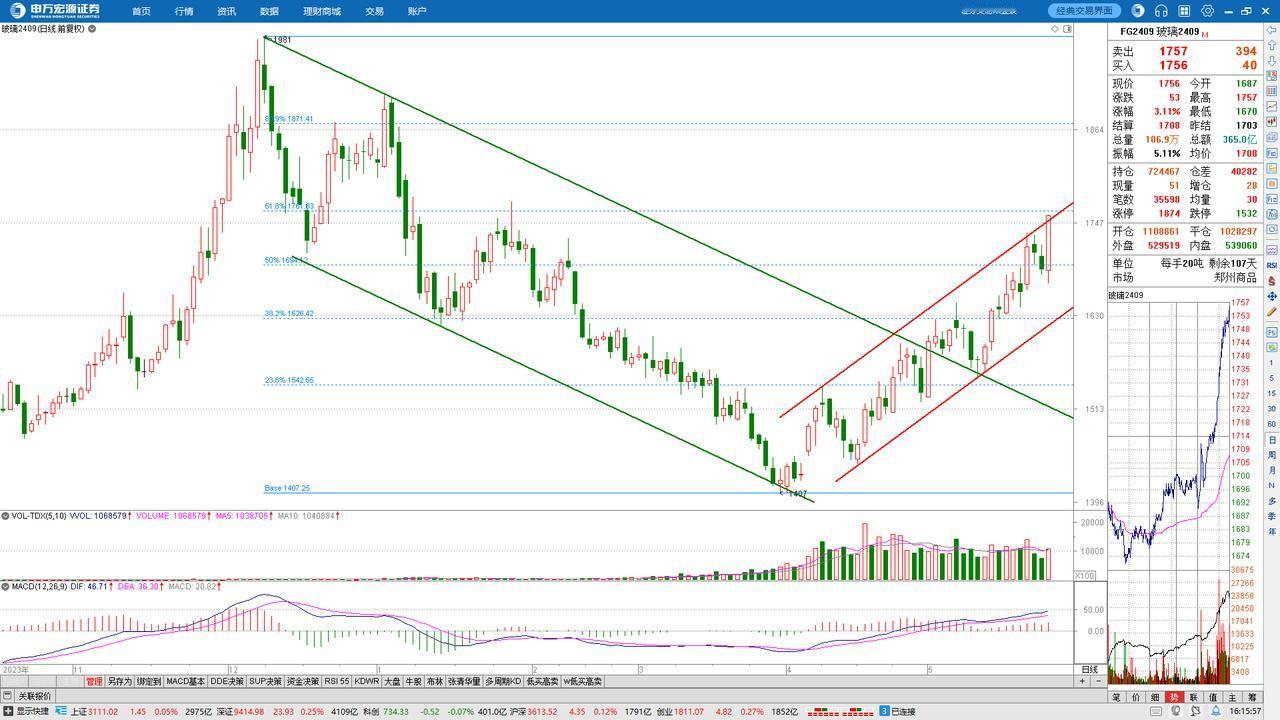
Task: Click the X100 volume scale label
Action: point(1085,575)
